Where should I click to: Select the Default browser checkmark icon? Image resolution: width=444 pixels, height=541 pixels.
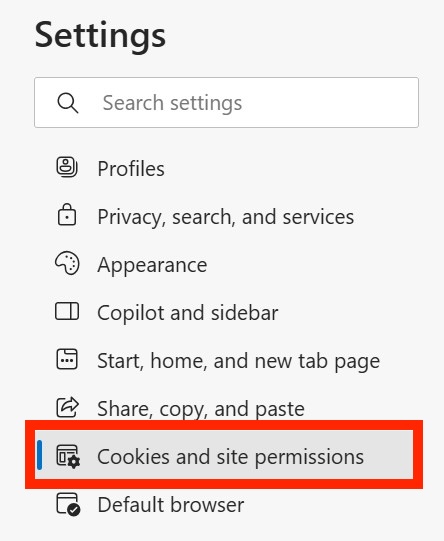[68, 504]
